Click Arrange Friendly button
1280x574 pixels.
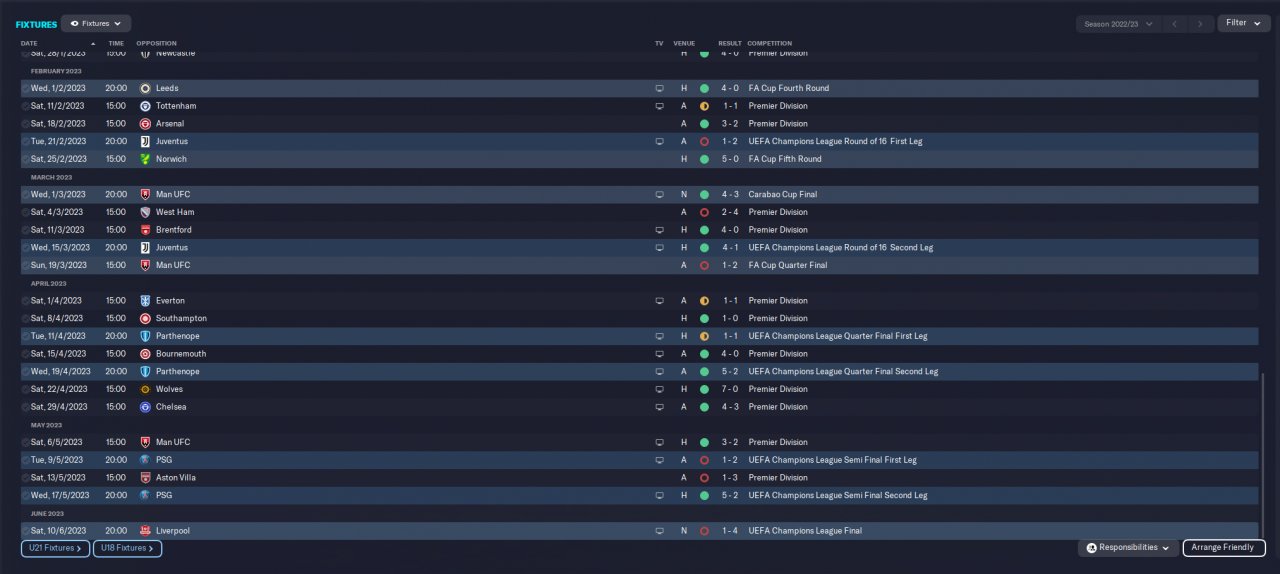[x=1224, y=548]
